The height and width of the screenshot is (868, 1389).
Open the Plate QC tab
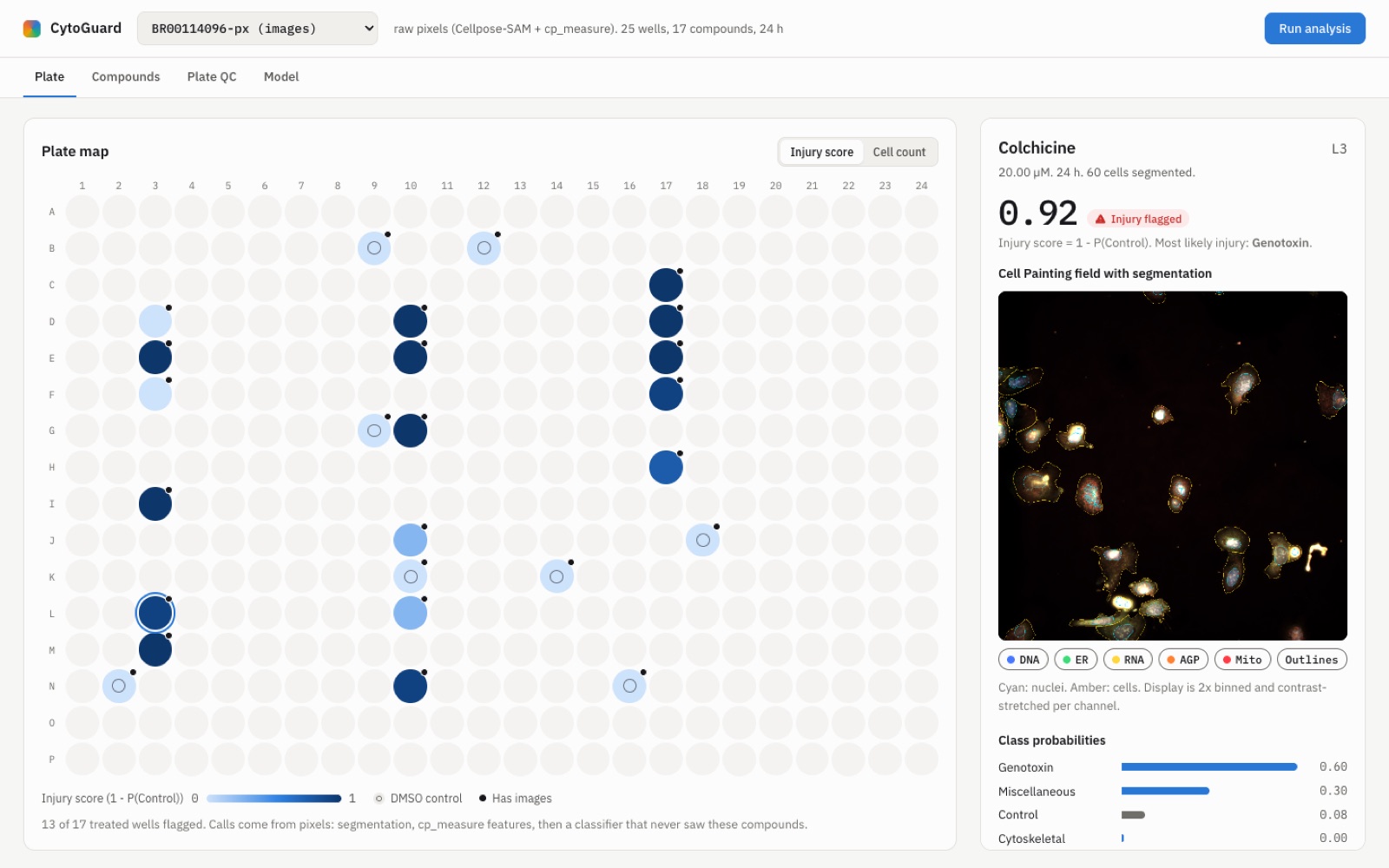tap(212, 76)
